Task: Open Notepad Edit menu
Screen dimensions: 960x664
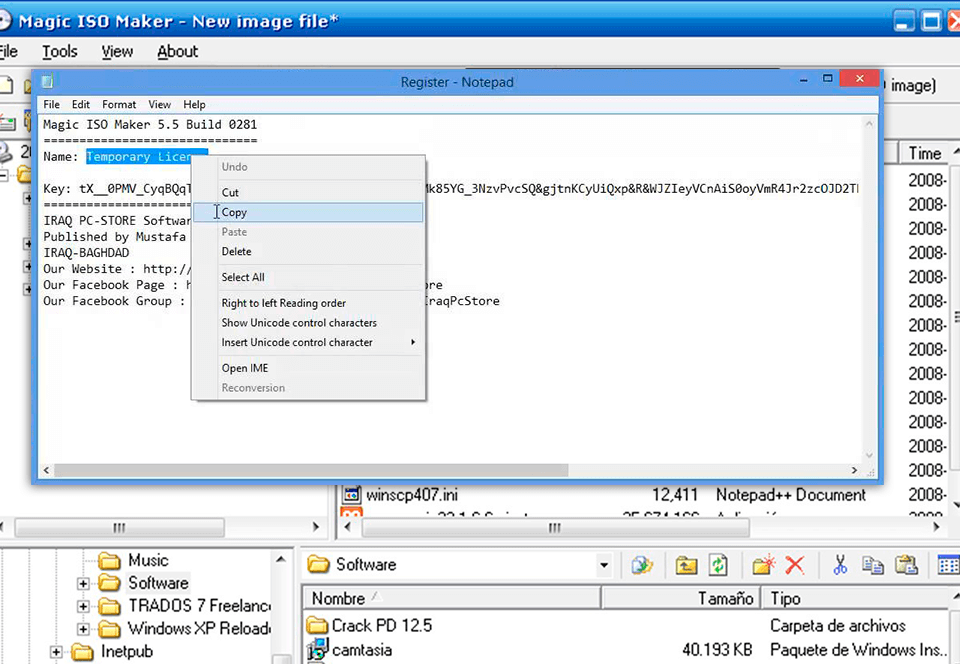Action: click(80, 105)
